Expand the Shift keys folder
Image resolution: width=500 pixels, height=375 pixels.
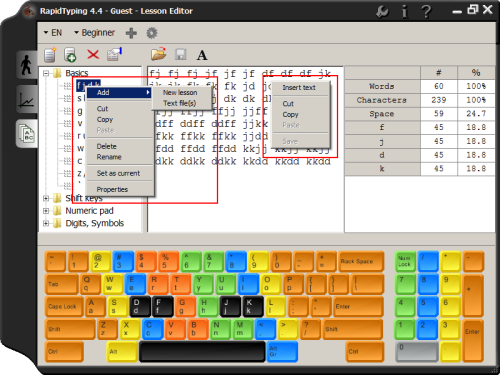coord(46,198)
